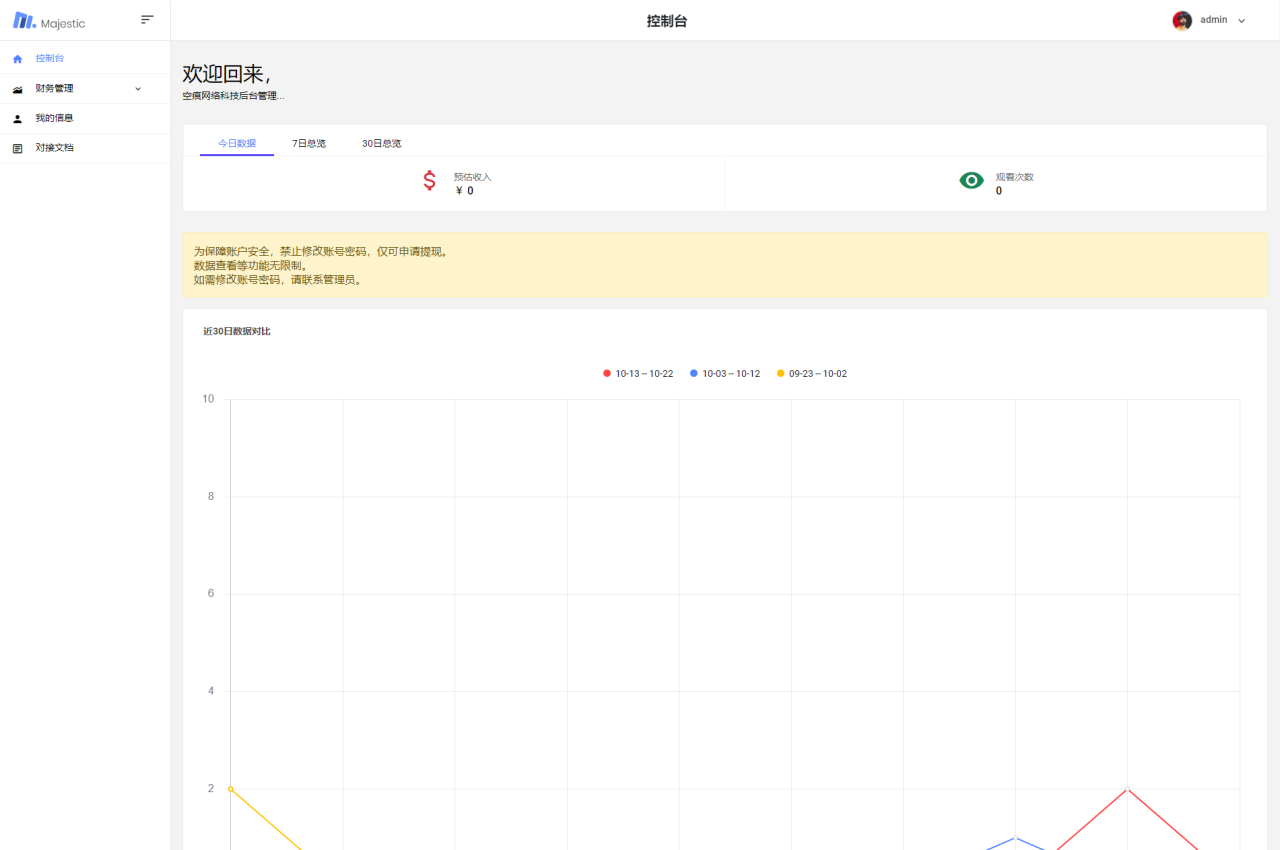Click the dollar sign icon for 预估收入
This screenshot has width=1280, height=850.
[x=429, y=181]
